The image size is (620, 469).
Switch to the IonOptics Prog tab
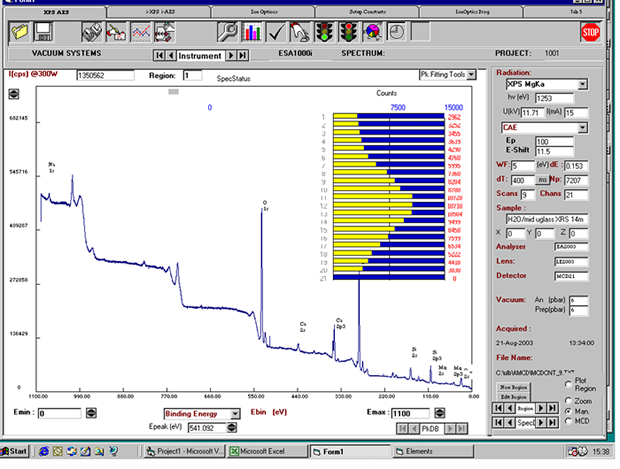pyautogui.click(x=472, y=12)
